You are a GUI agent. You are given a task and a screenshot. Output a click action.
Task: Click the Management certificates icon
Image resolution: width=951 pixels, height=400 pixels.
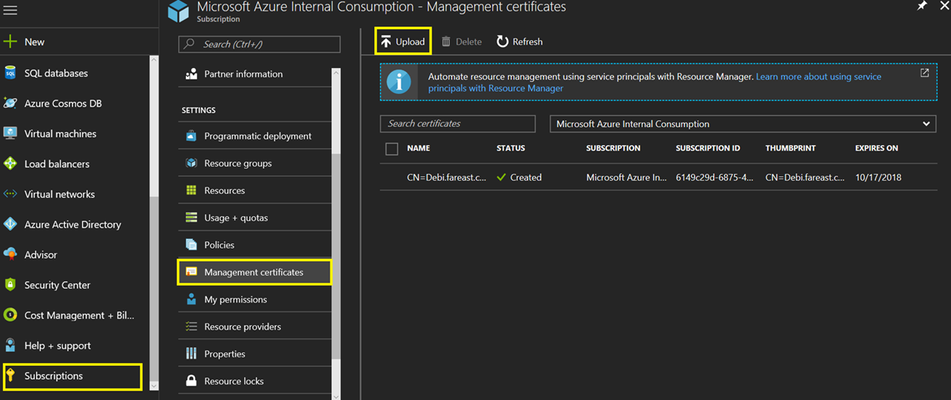click(191, 272)
